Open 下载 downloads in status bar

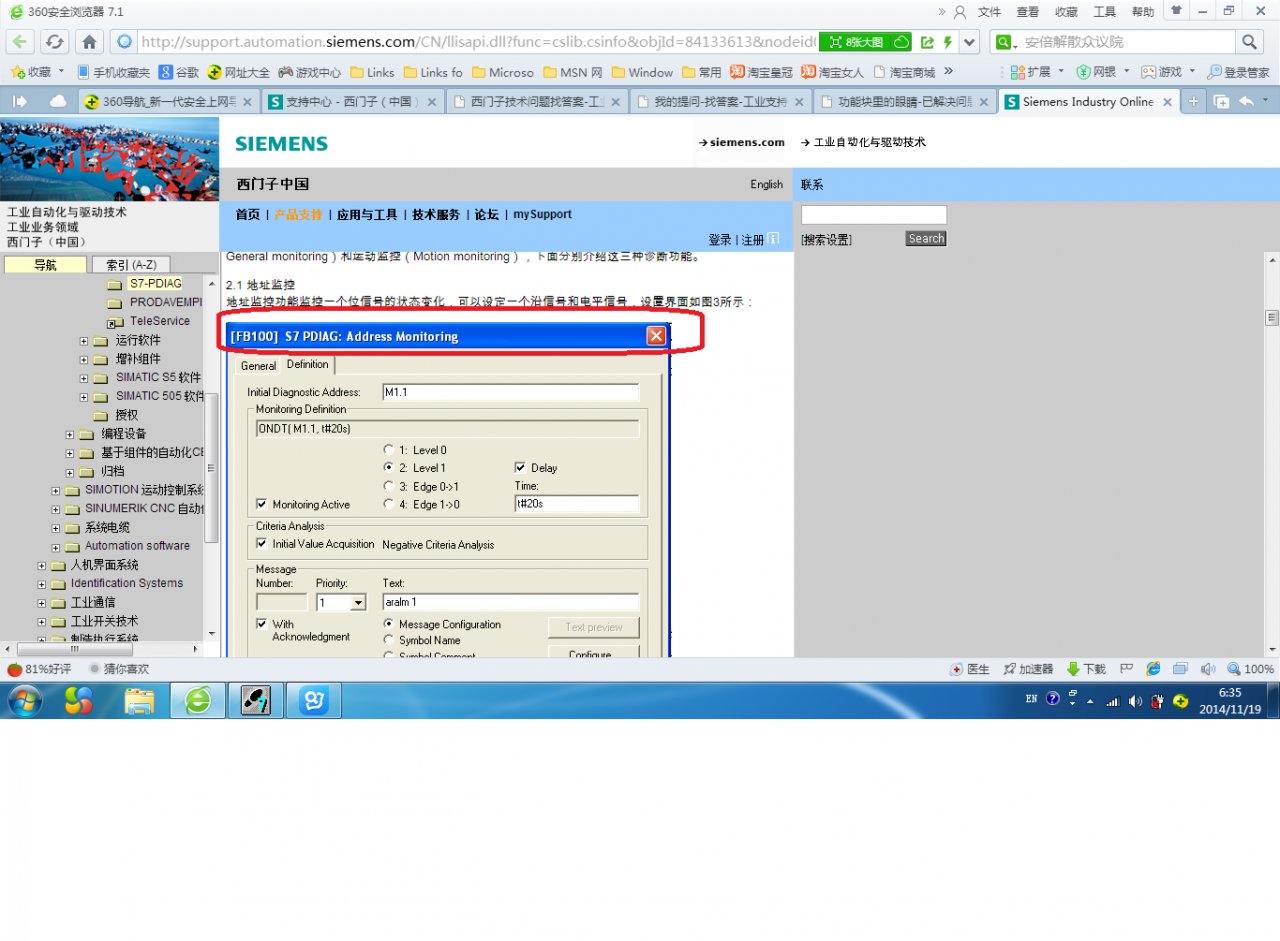tap(1086, 669)
